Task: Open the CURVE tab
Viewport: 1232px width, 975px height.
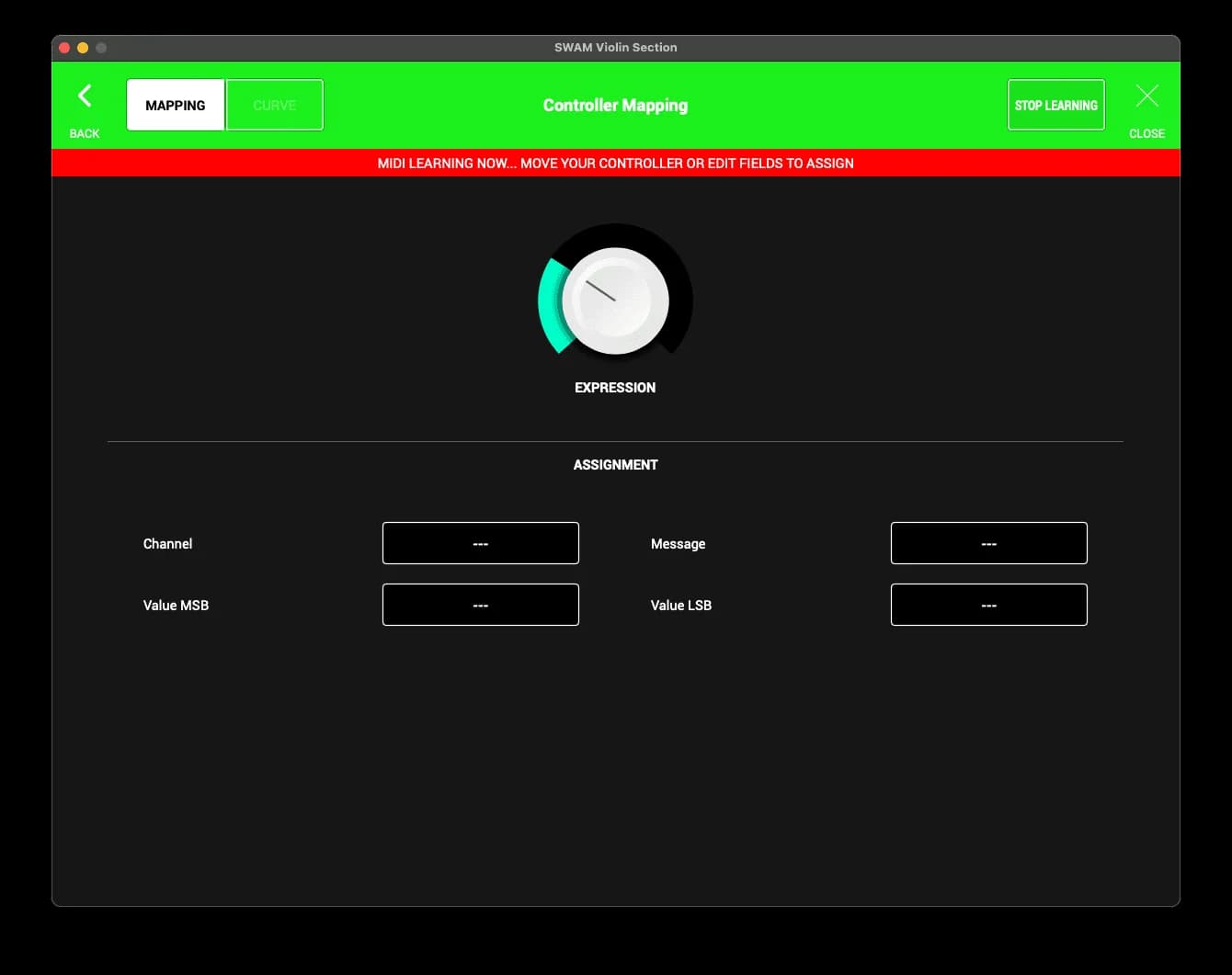Action: pyautogui.click(x=275, y=105)
